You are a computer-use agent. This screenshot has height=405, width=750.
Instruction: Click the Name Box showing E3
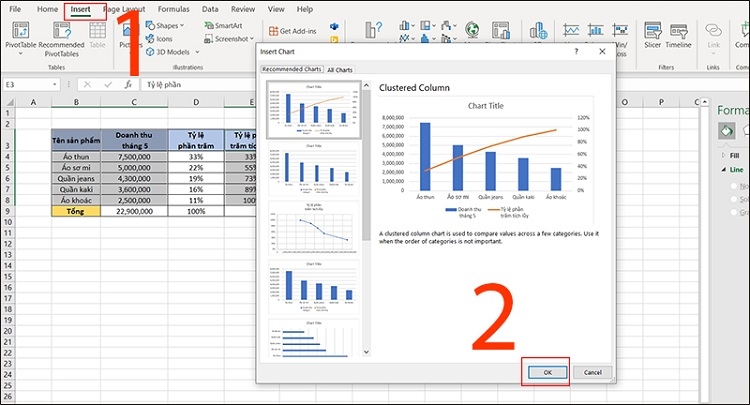(x=30, y=85)
